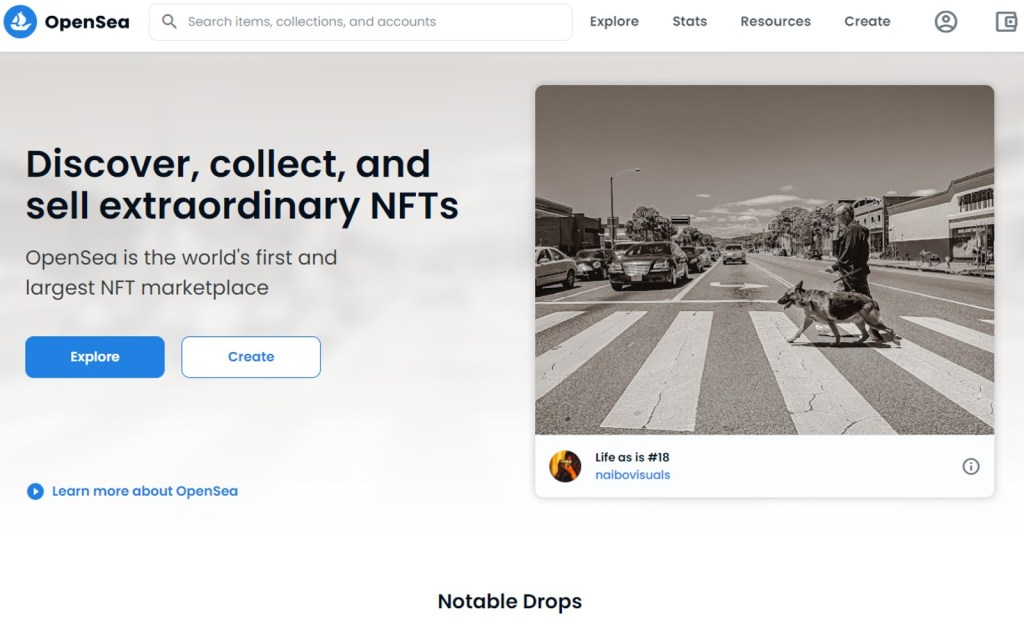Click the magnifying glass search icon

click(x=169, y=21)
